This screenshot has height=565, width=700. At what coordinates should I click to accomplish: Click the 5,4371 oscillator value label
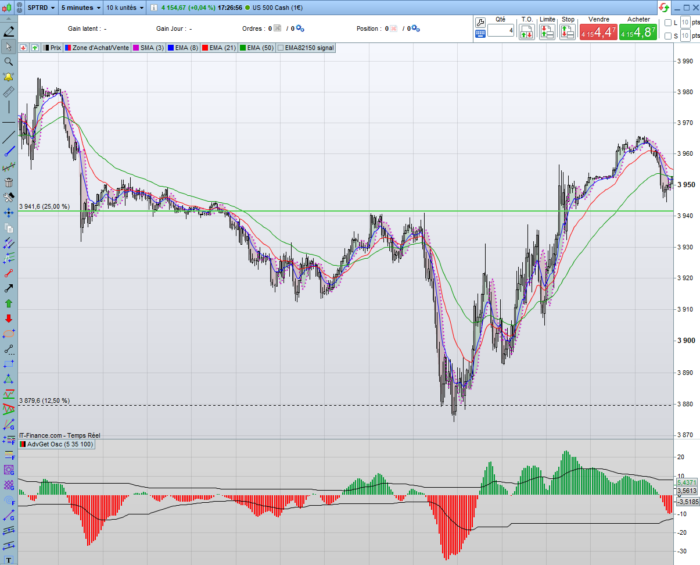point(687,483)
